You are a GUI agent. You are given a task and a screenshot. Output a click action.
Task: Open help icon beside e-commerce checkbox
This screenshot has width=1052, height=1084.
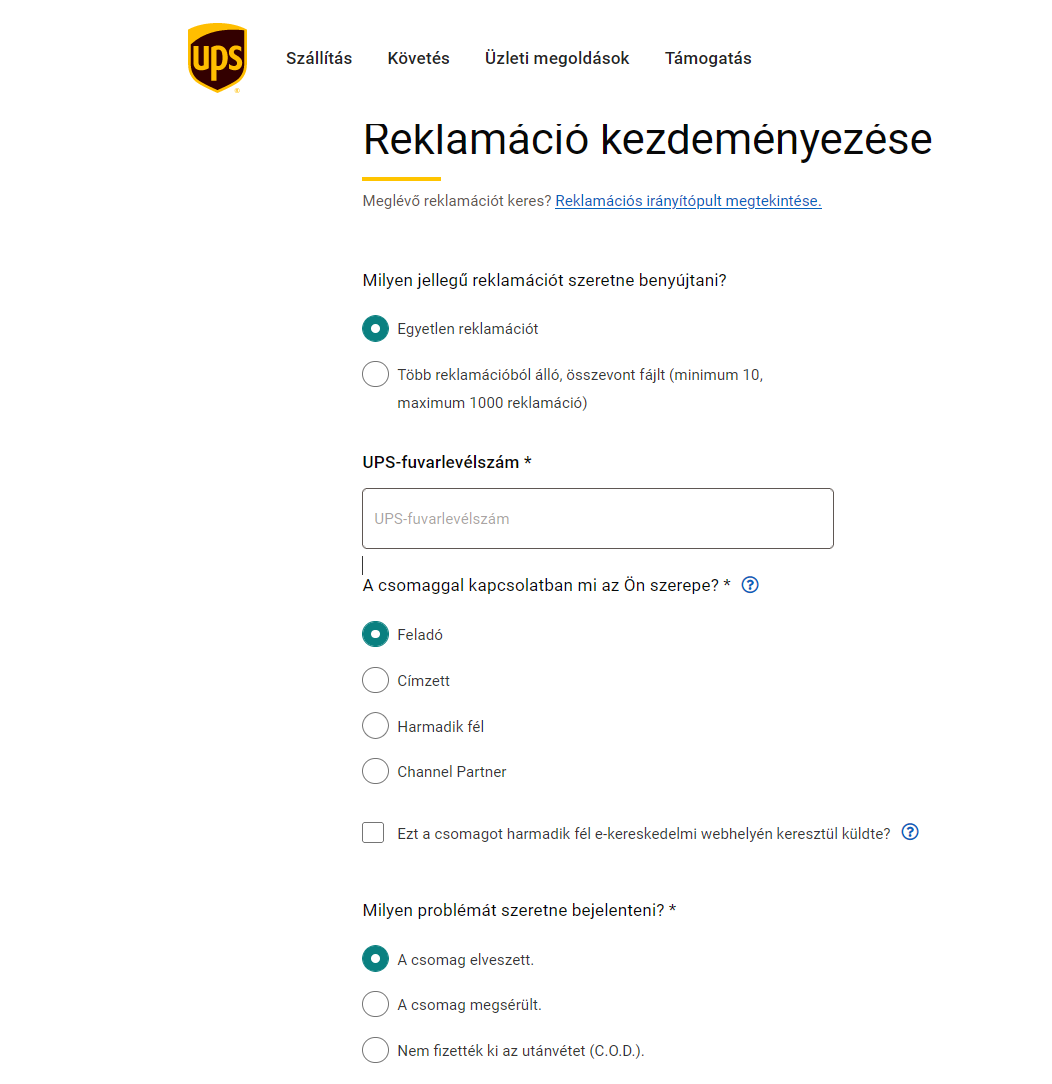[x=910, y=832]
